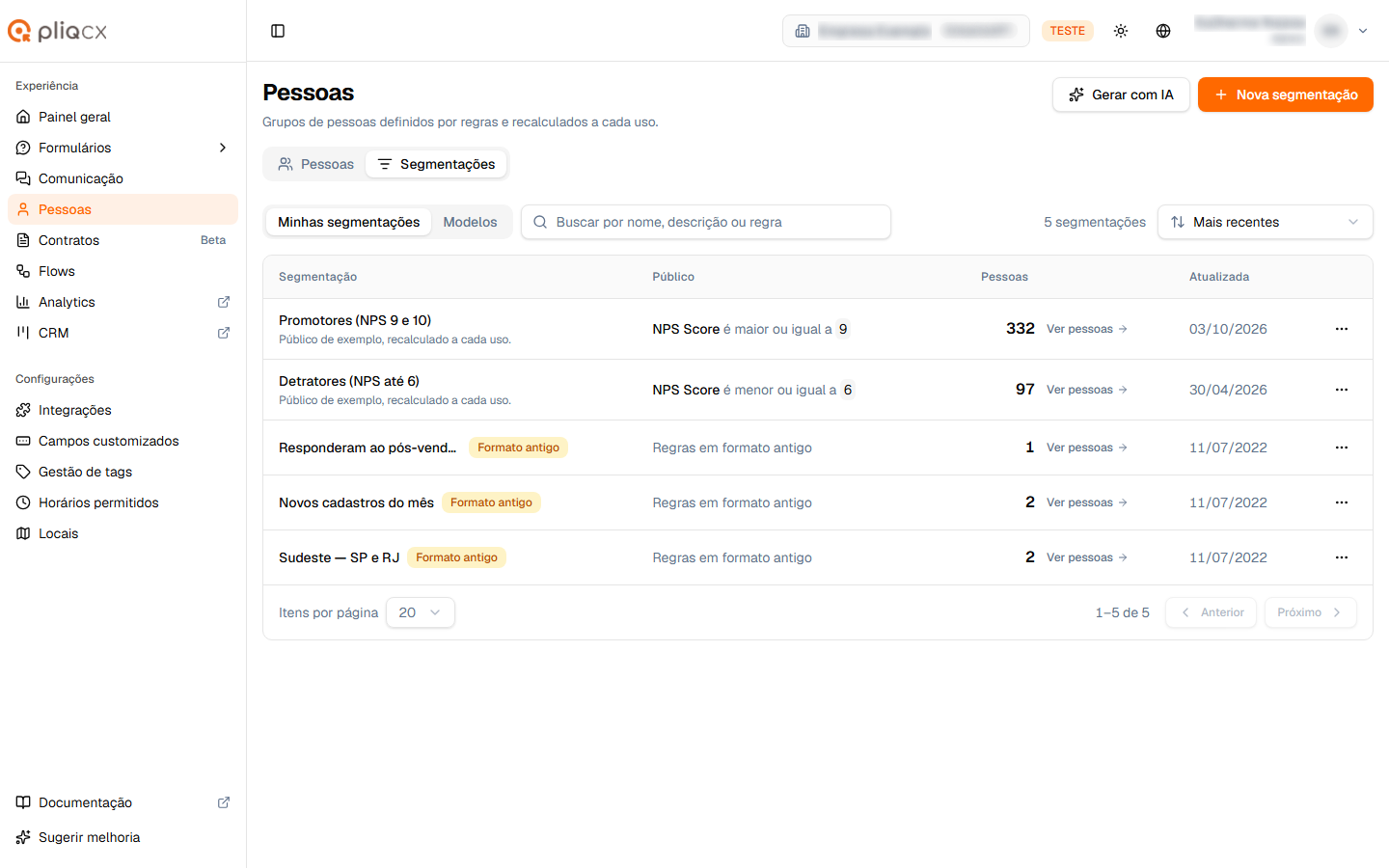Open Documentação external link icon
Screen dimensions: 1389x868
pyautogui.click(x=224, y=802)
